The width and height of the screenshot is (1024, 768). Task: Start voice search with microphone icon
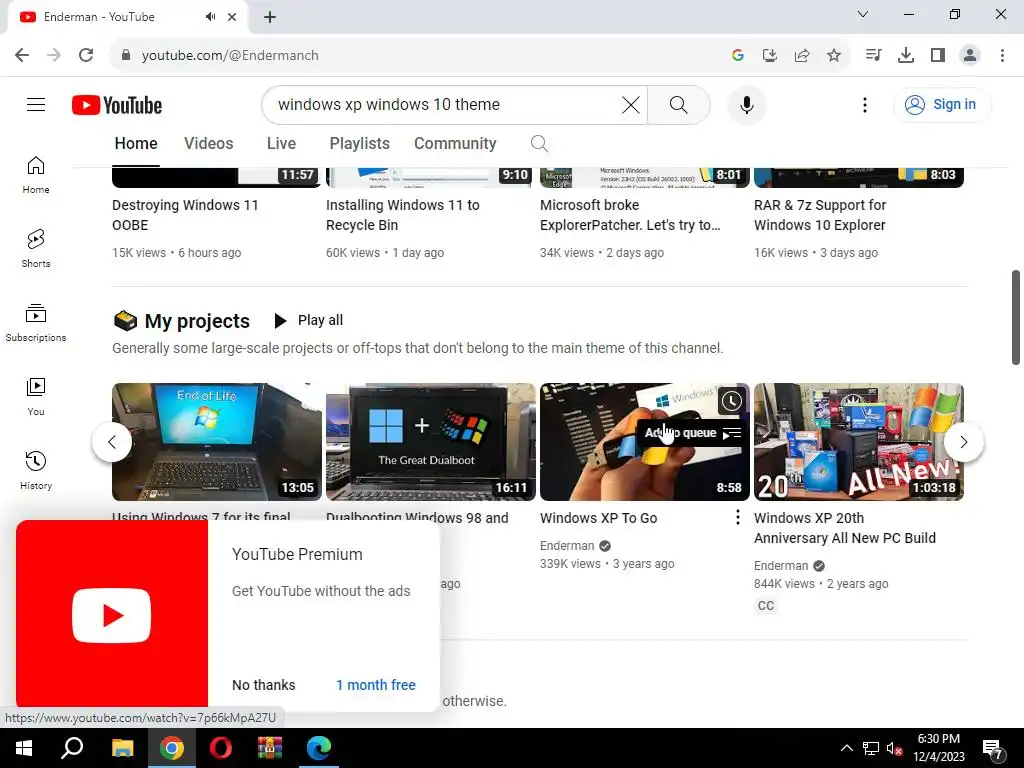click(746, 104)
